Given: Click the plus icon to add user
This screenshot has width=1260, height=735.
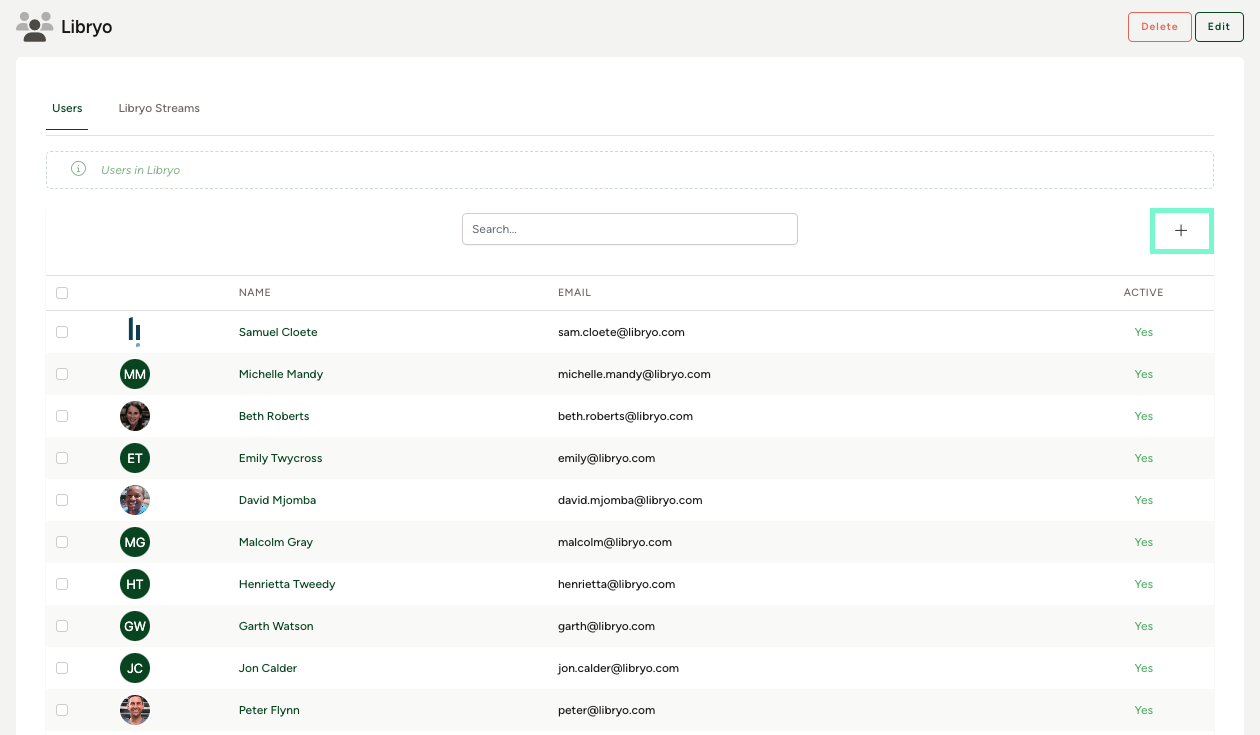Looking at the screenshot, I should tap(1181, 230).
